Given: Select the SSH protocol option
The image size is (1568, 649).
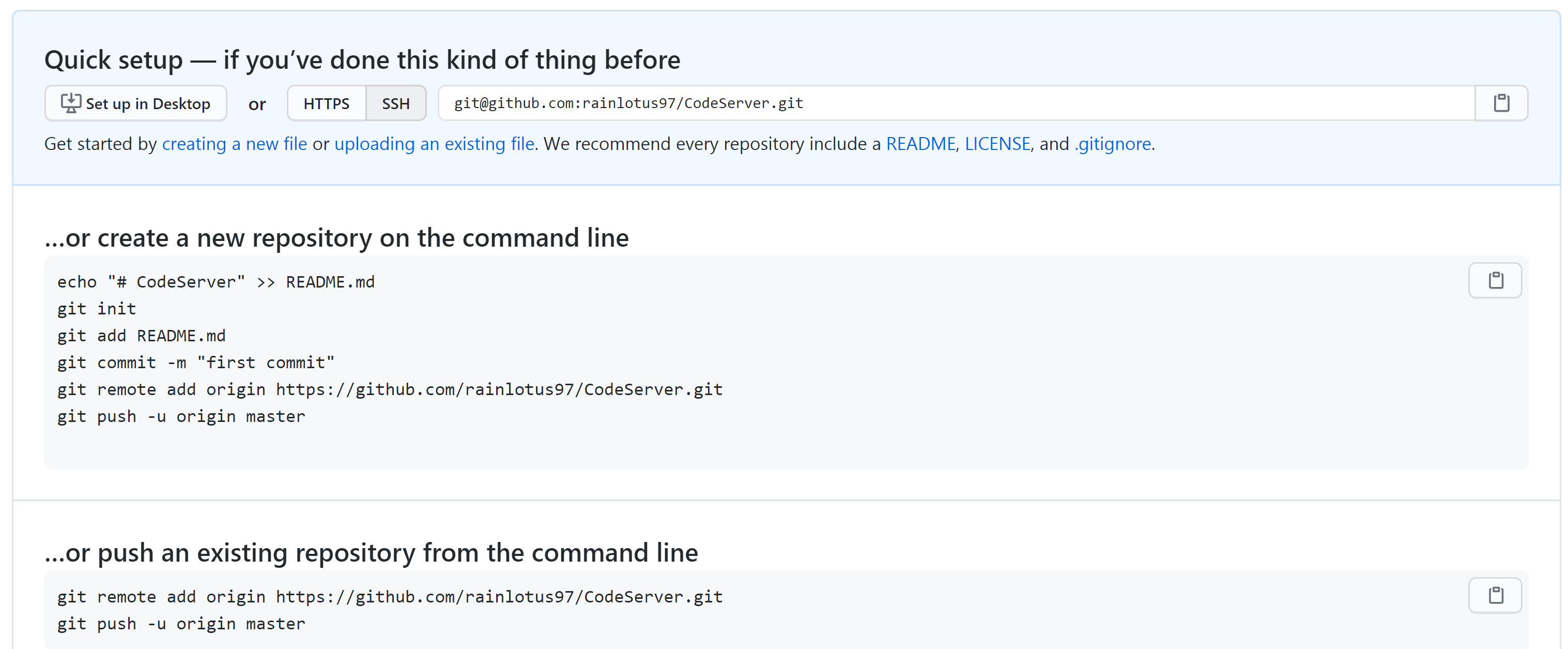Looking at the screenshot, I should point(396,103).
